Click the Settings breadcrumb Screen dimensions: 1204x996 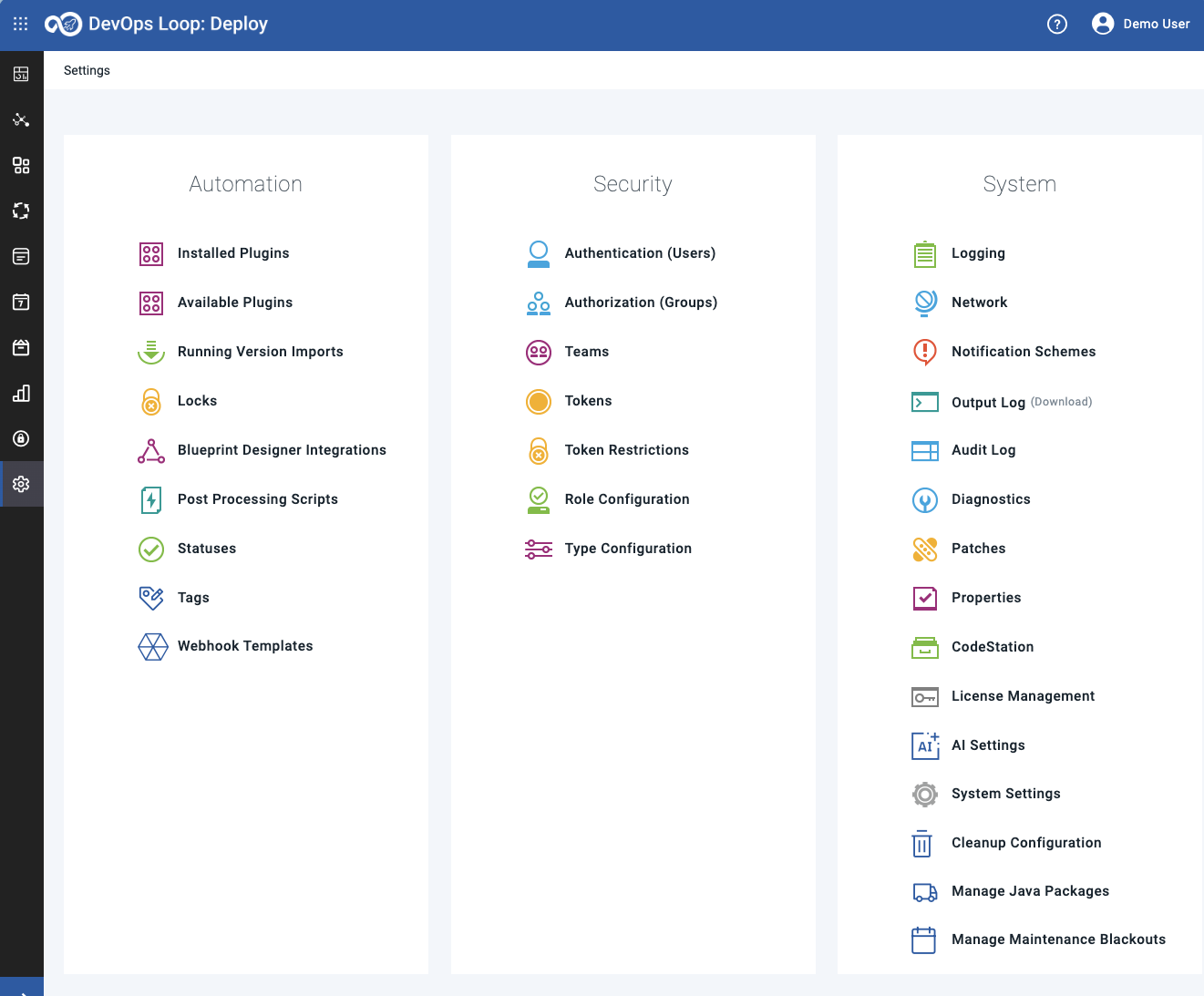click(x=87, y=70)
